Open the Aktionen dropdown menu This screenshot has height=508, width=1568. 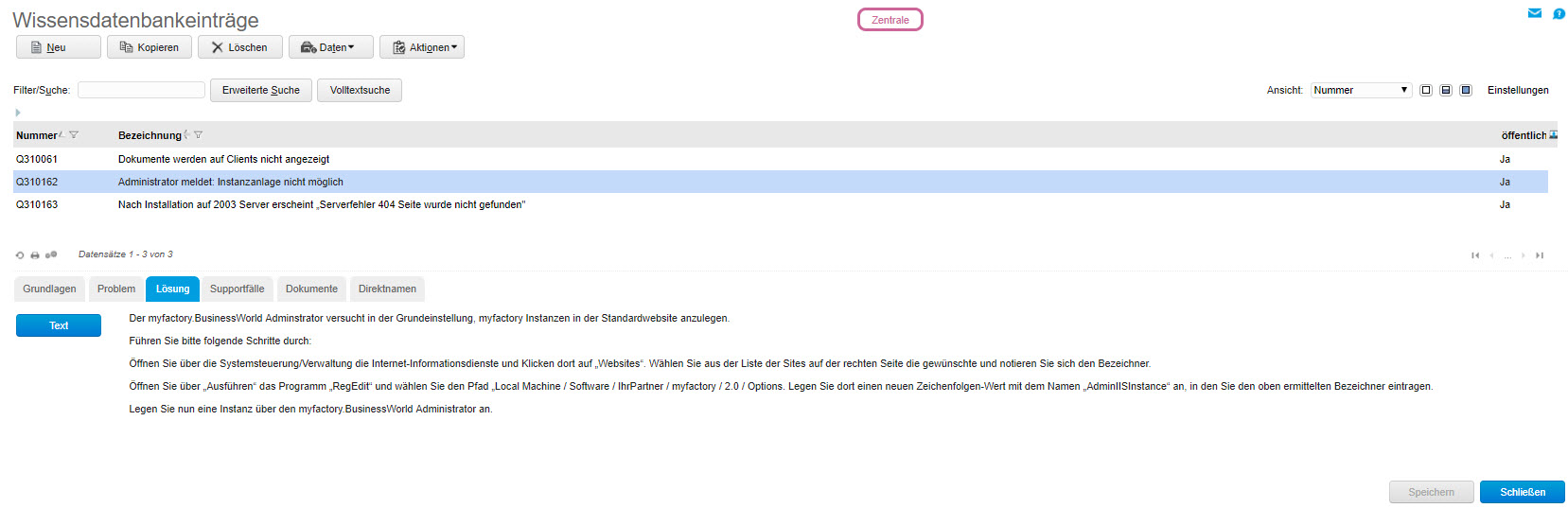tap(422, 47)
